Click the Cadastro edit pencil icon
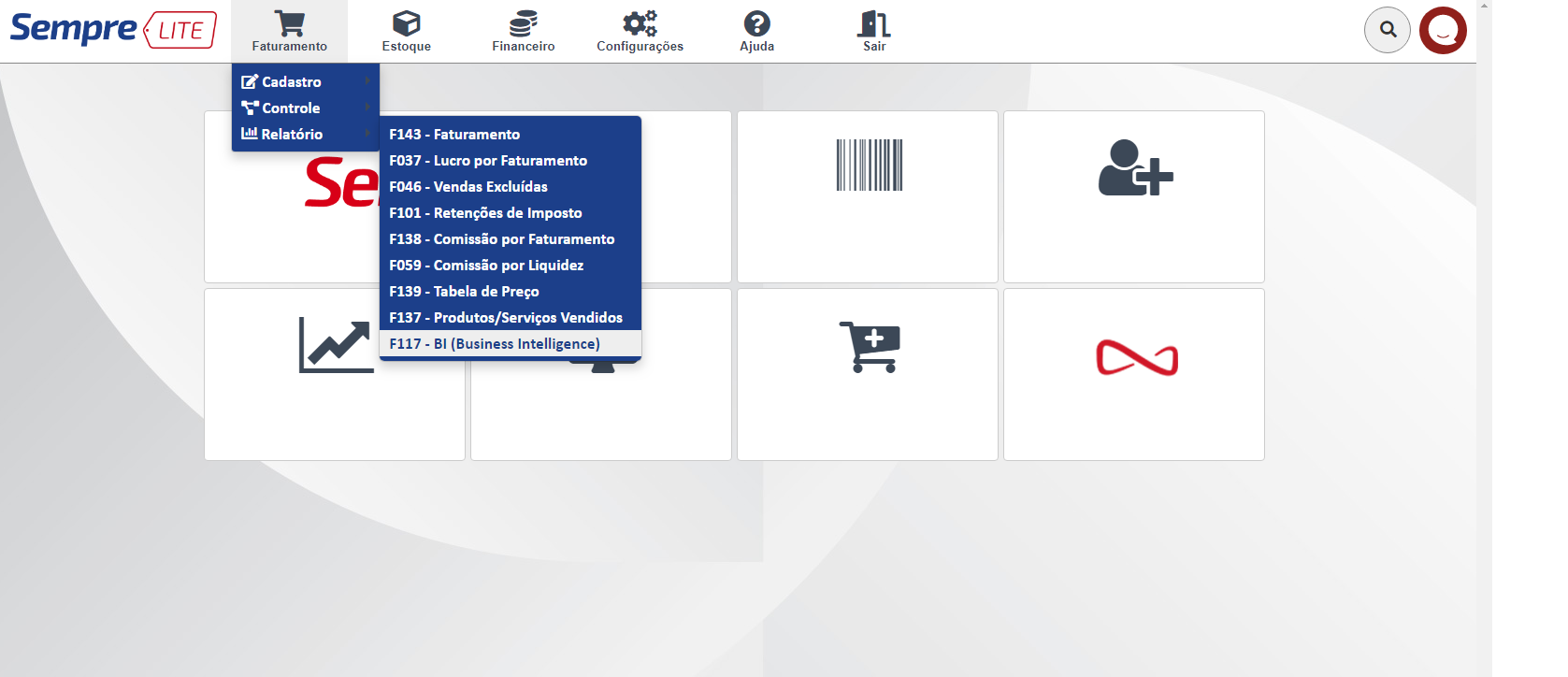 [249, 82]
